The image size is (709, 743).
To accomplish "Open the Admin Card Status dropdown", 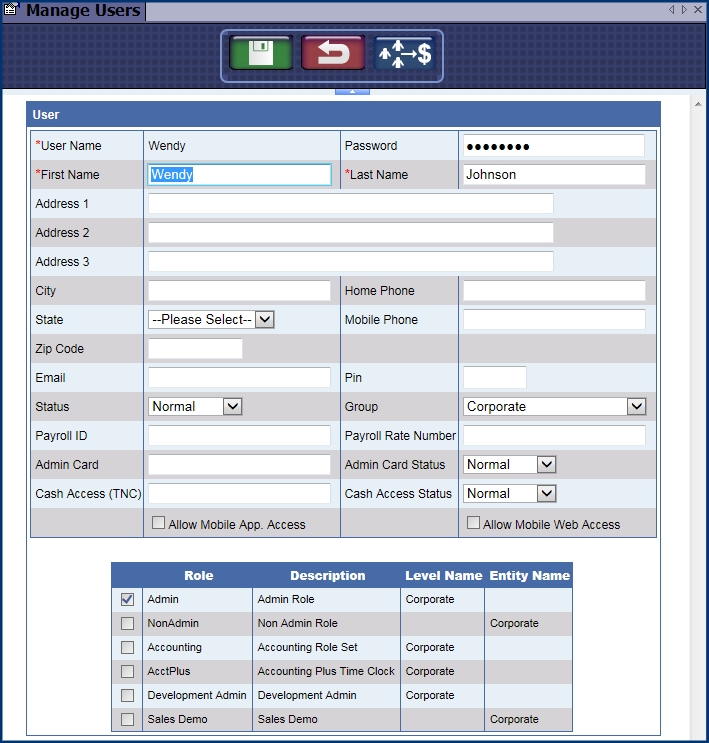I will click(x=545, y=465).
